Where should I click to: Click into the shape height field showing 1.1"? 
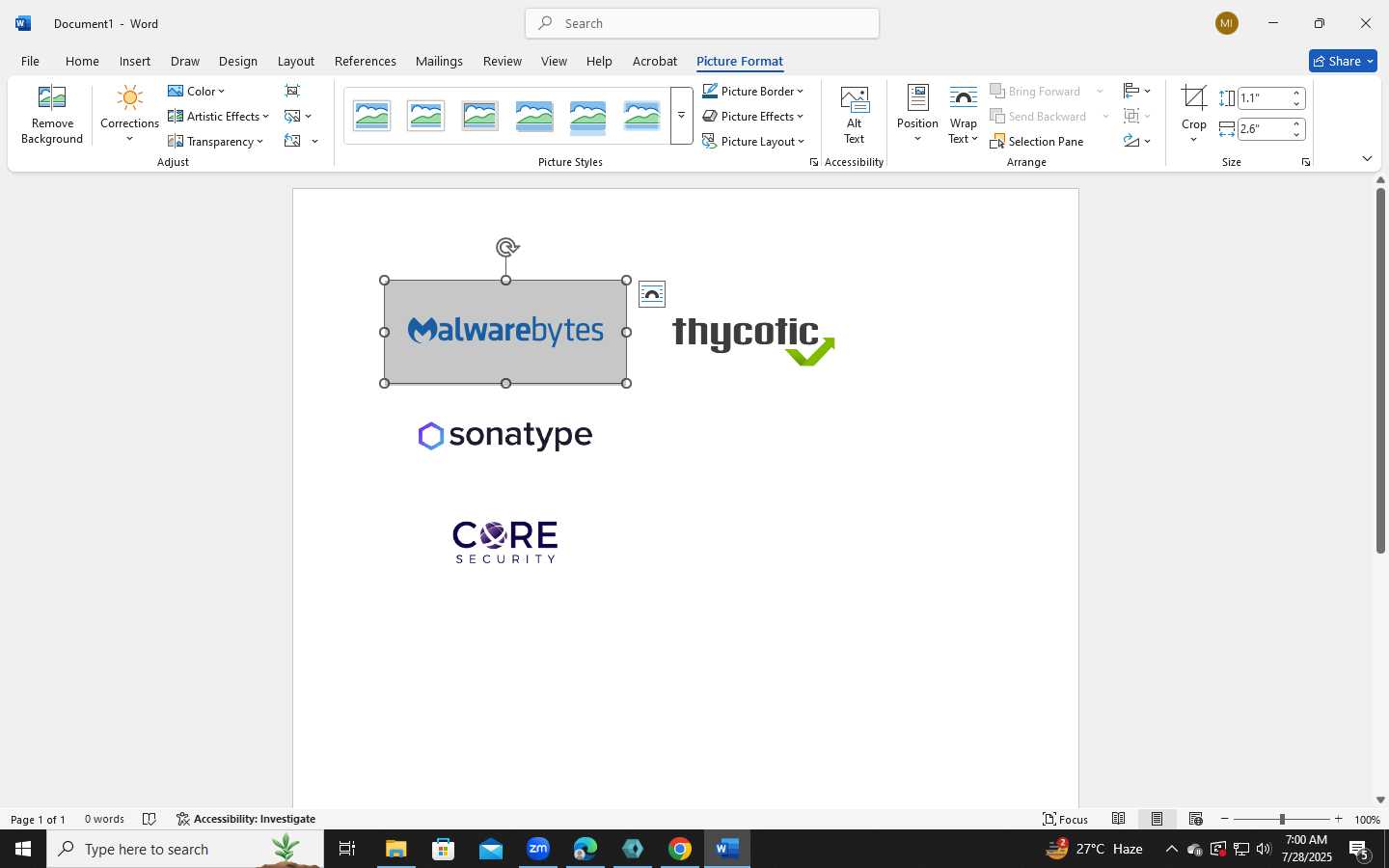(1264, 97)
